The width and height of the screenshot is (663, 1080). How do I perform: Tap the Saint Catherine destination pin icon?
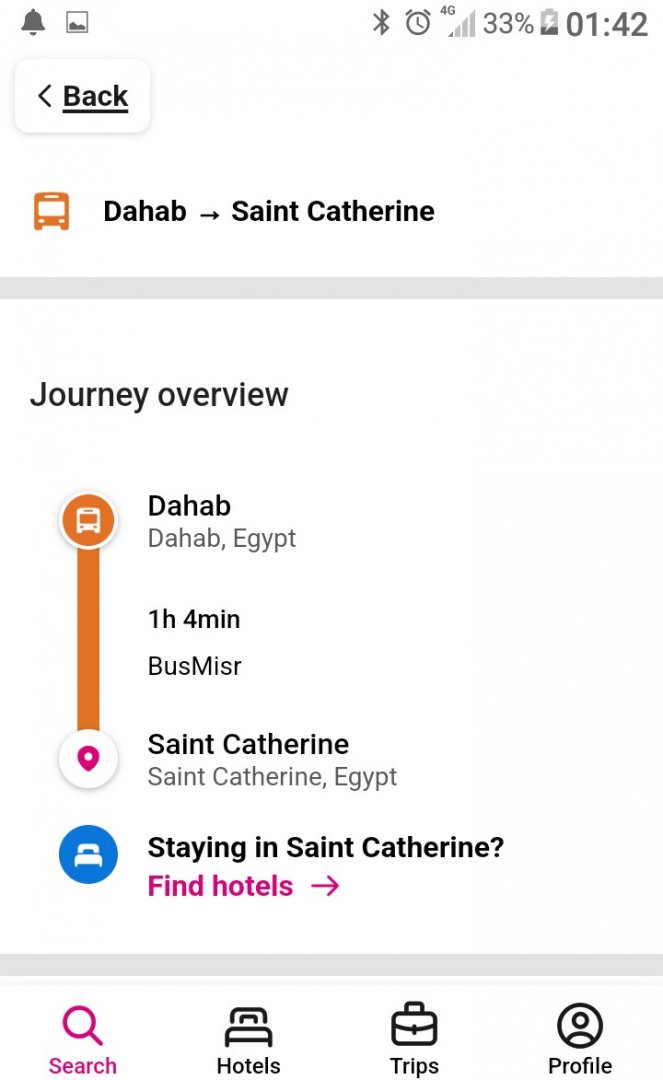(x=88, y=759)
